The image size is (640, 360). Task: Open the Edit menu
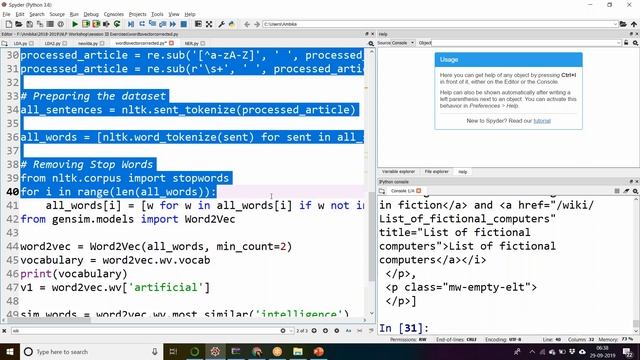pos(20,14)
